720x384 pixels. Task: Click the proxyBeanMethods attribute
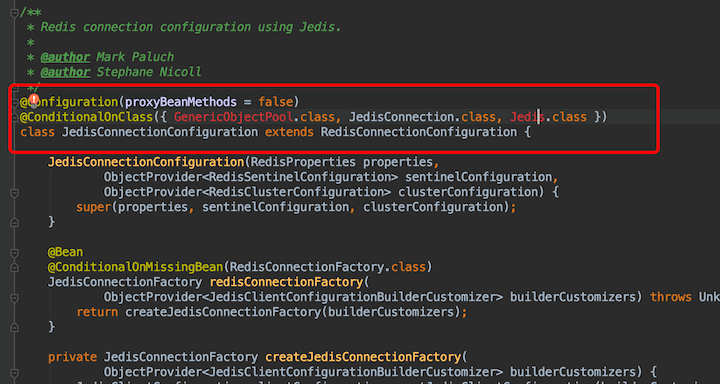pyautogui.click(x=181, y=101)
